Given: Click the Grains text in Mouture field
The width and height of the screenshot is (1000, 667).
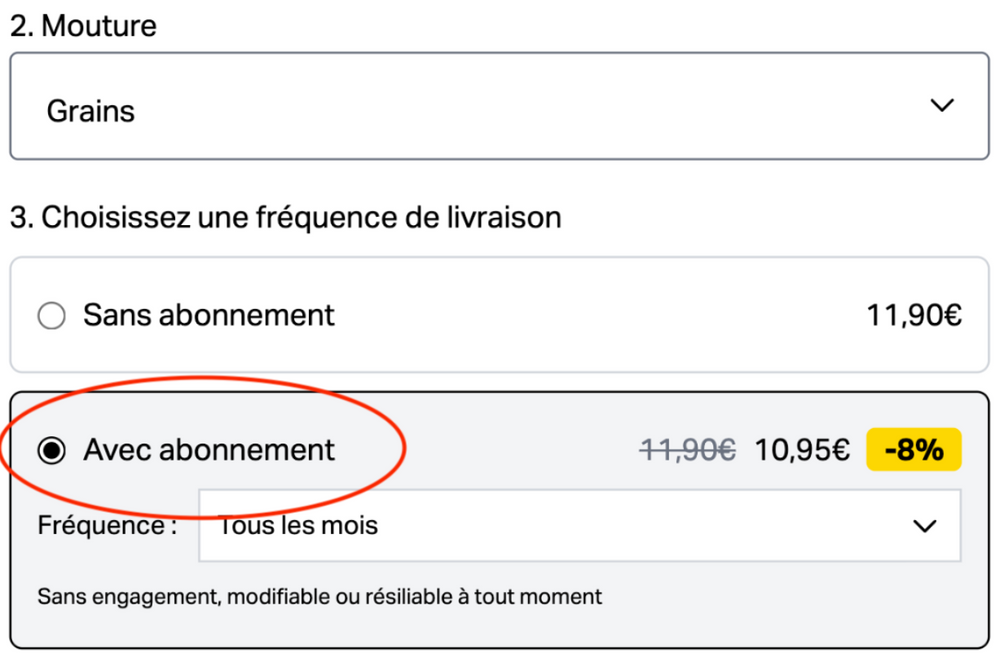Looking at the screenshot, I should [x=91, y=112].
